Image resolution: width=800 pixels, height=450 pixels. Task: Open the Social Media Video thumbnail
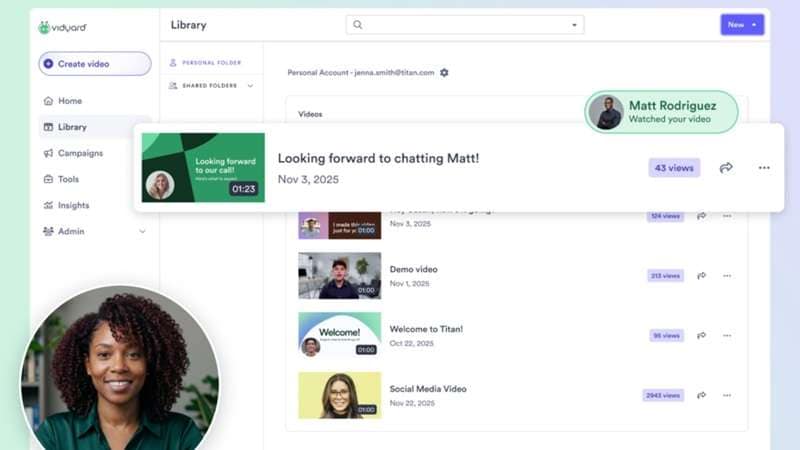[340, 395]
